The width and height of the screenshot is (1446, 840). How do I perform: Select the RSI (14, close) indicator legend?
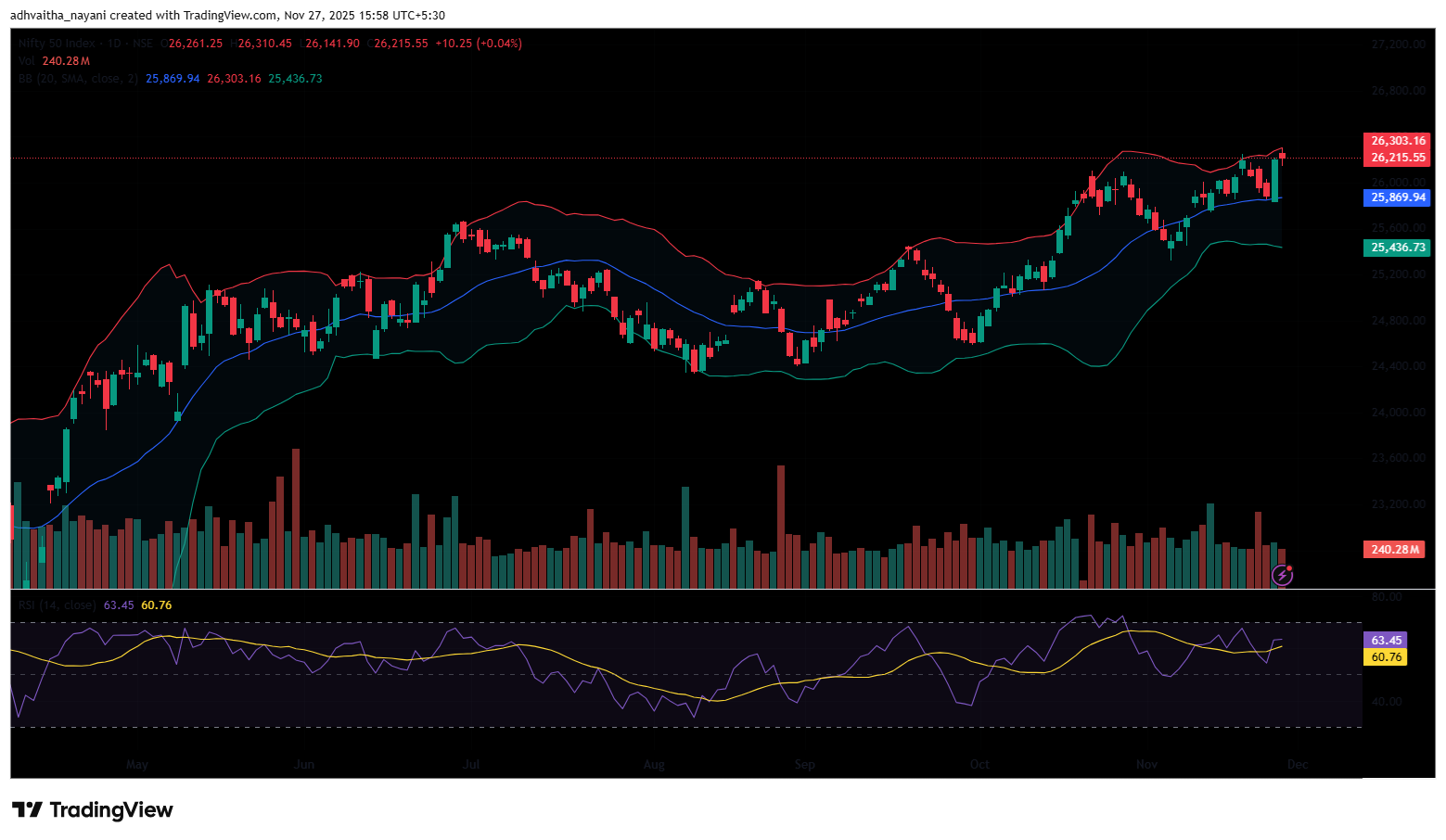57,605
